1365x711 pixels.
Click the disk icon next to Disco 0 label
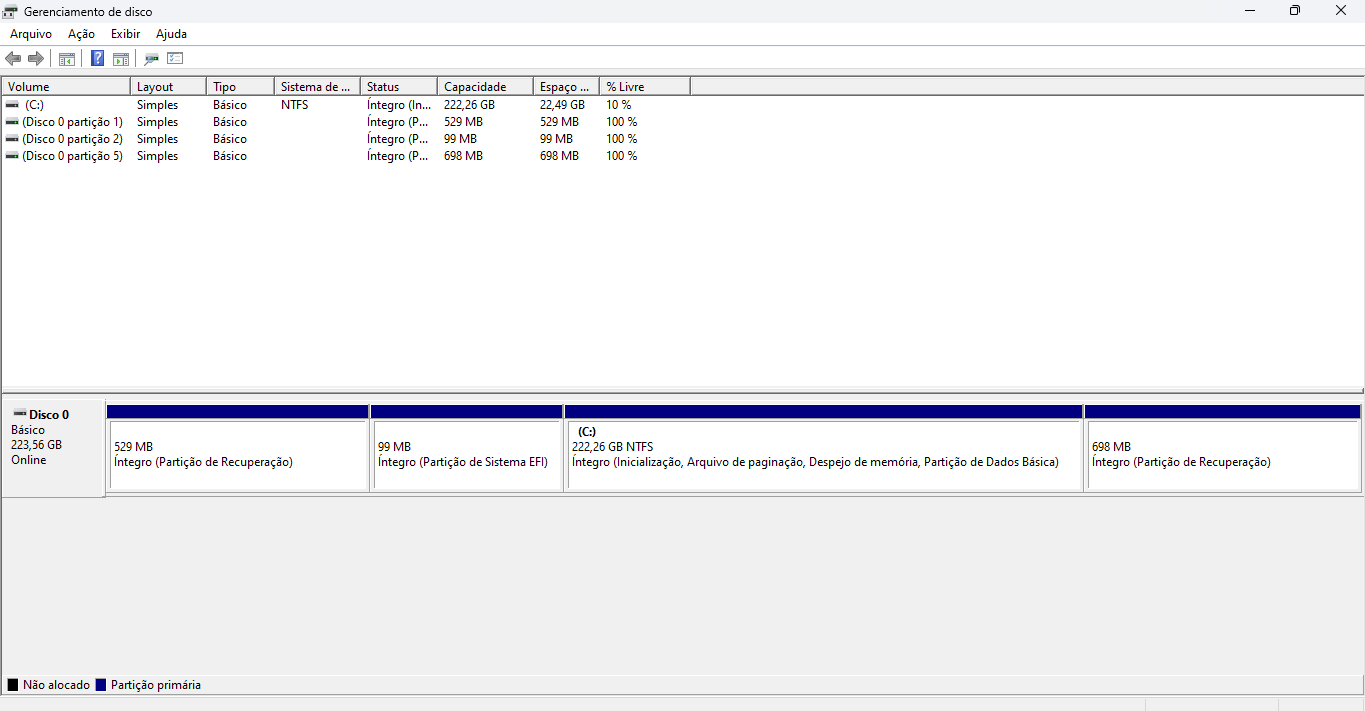[x=19, y=414]
